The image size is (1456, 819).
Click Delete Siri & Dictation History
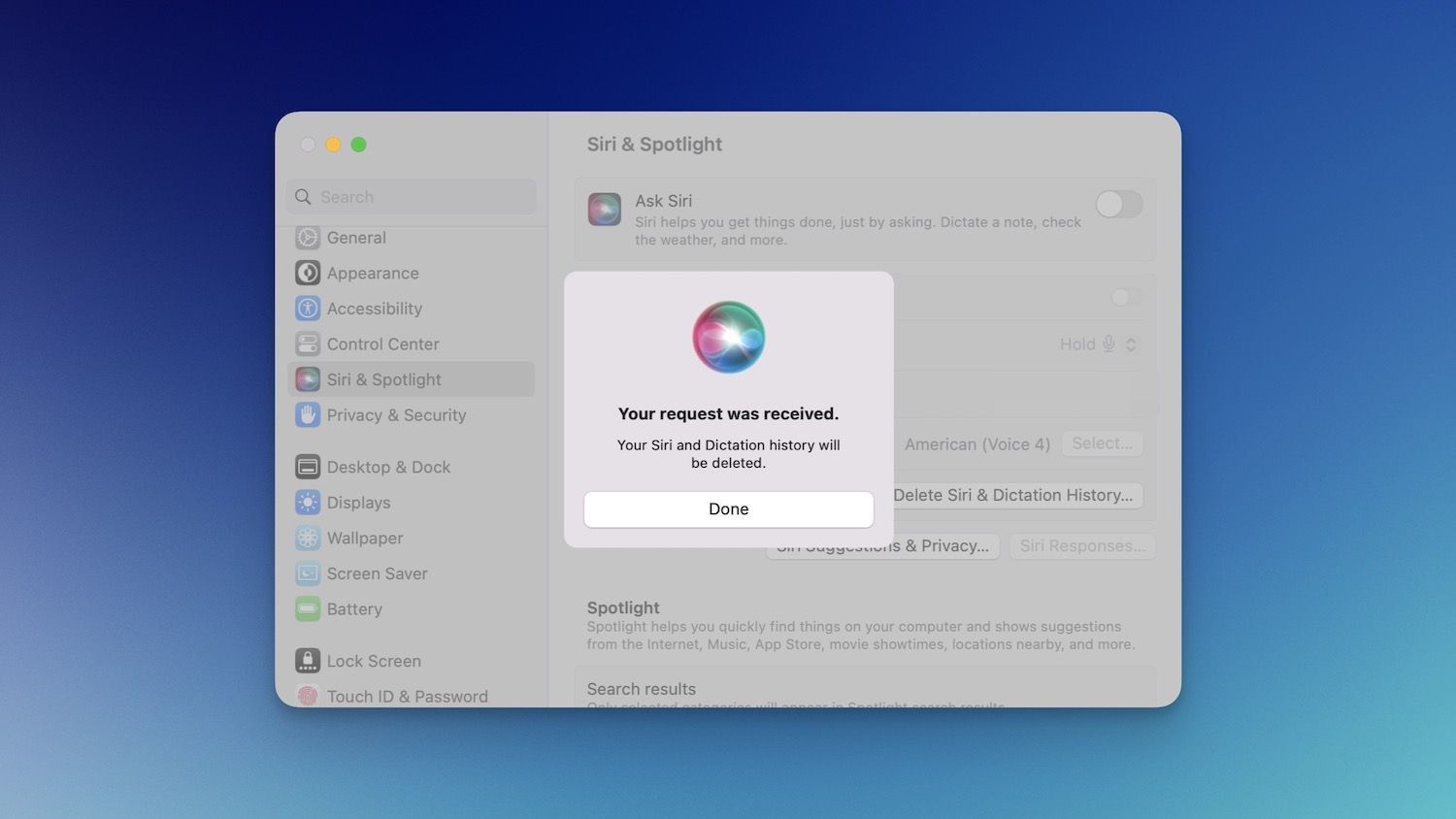point(1014,495)
